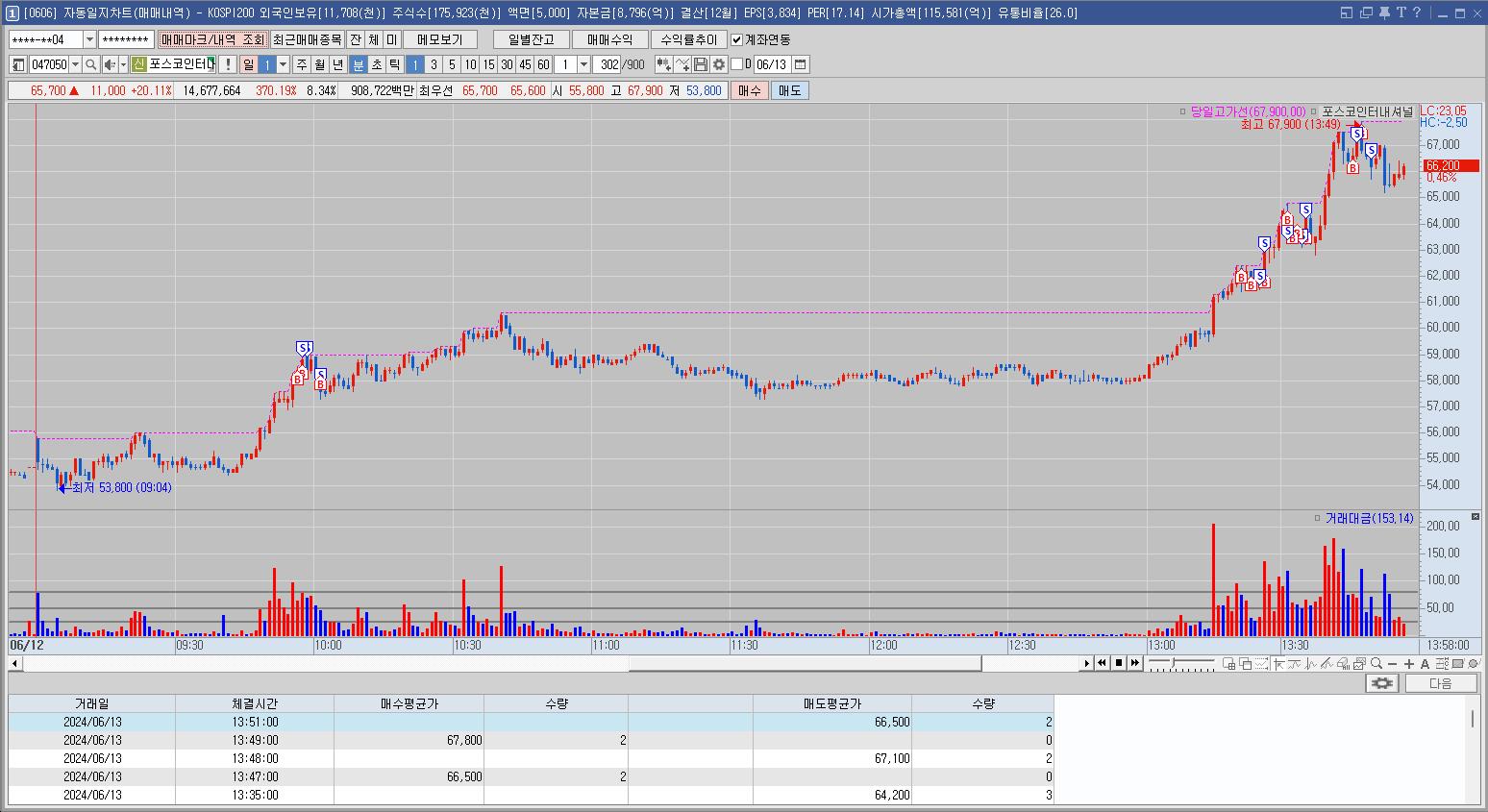This screenshot has width=1488, height=812.
Task: Open the custom interval dropdown arrow
Action: click(583, 64)
